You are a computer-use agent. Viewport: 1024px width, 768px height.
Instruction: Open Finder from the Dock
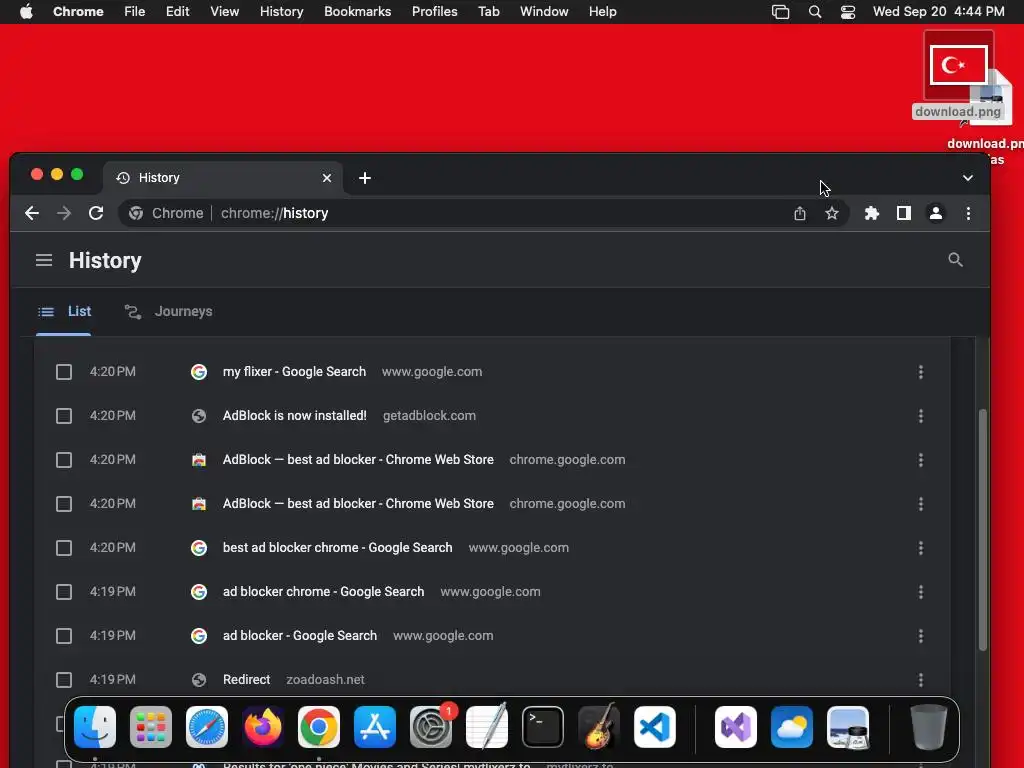[95, 727]
